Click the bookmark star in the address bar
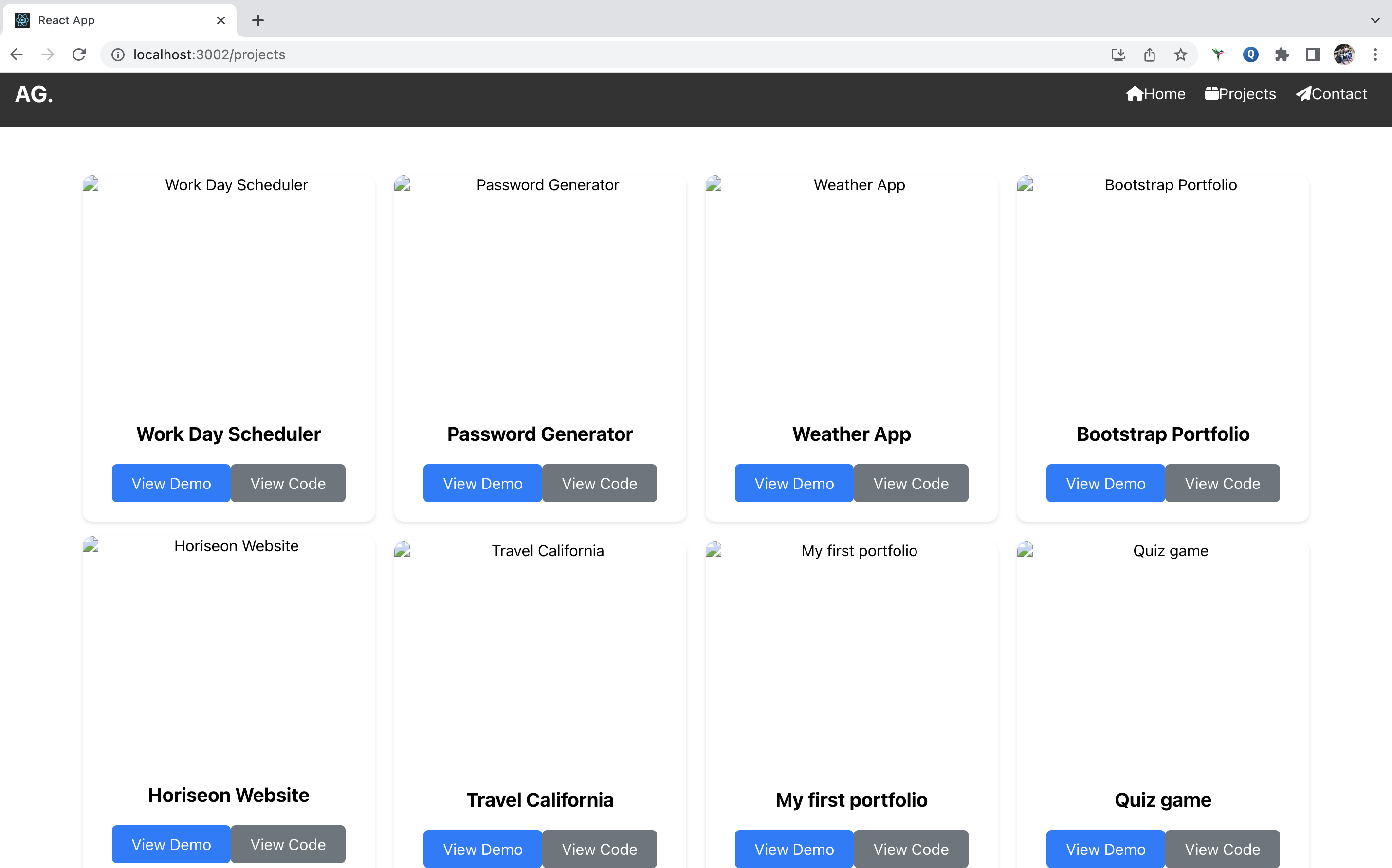The image size is (1392, 868). (1180, 54)
